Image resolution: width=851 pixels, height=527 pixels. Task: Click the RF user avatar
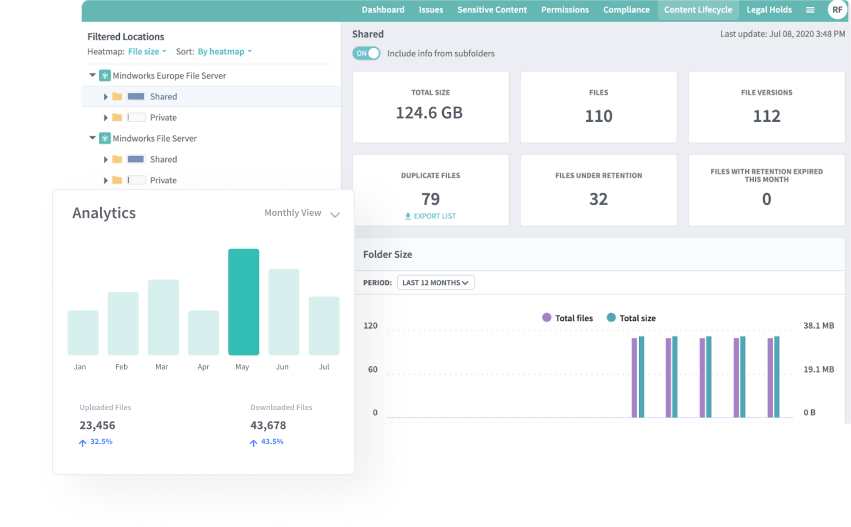(836, 10)
